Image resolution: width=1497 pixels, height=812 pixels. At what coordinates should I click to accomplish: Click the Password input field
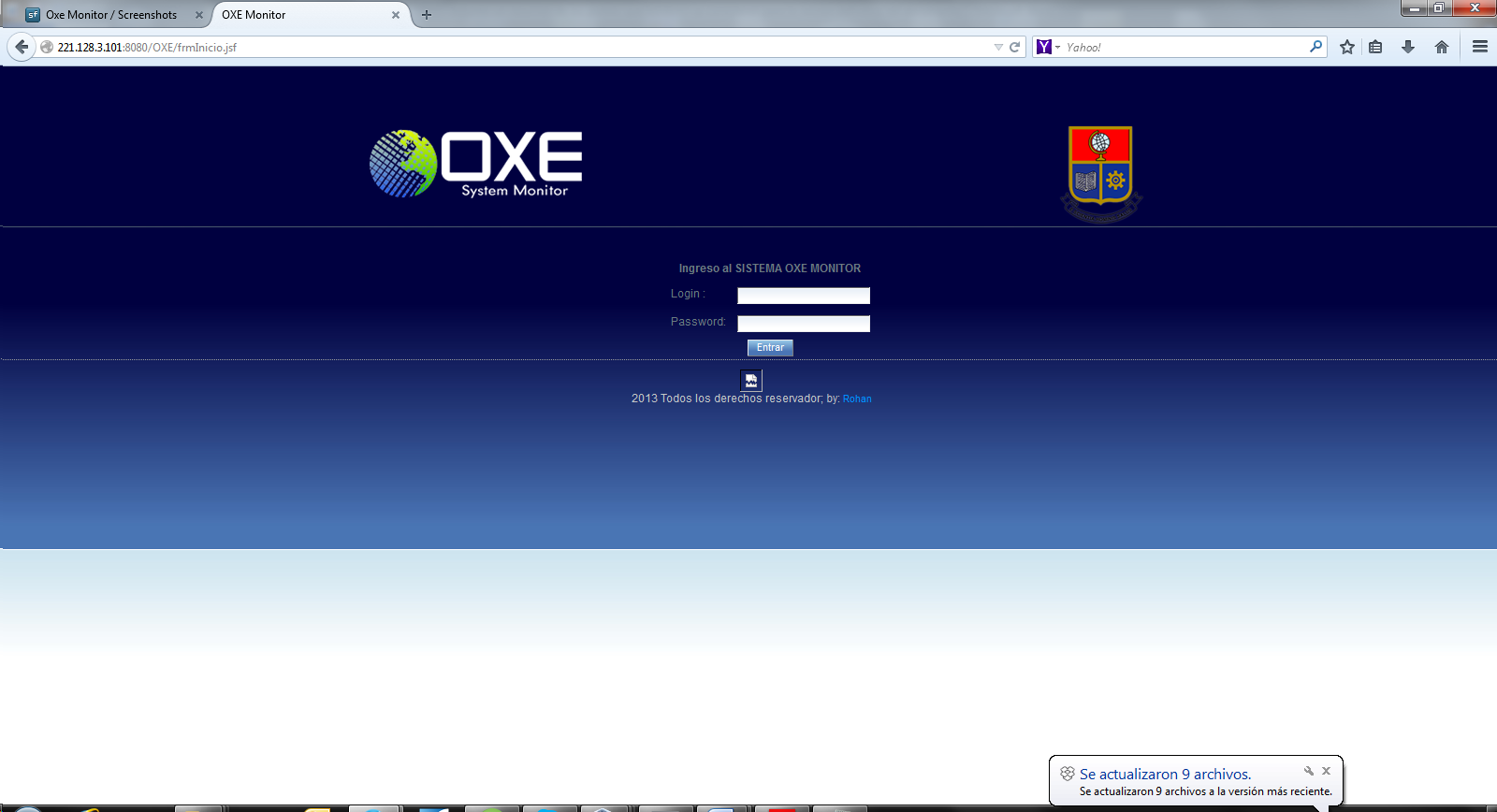tap(804, 324)
